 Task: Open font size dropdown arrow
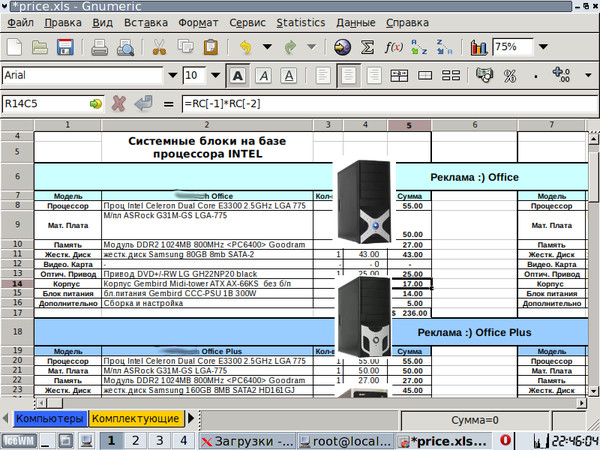215,75
